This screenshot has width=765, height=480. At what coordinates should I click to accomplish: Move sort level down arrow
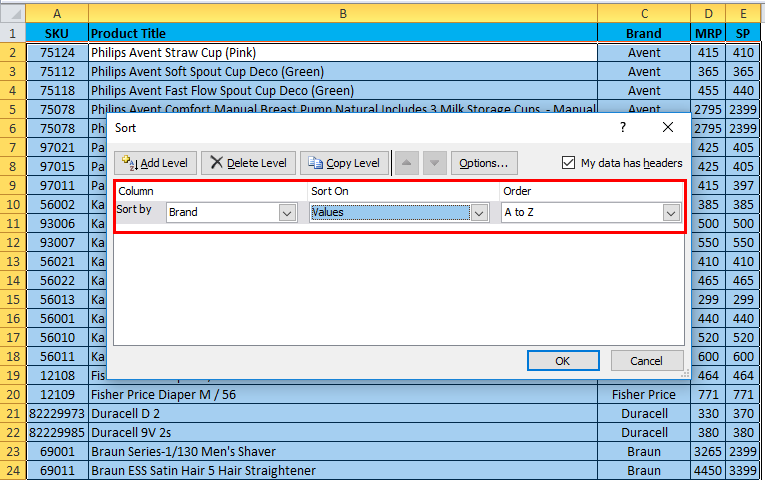click(x=435, y=163)
